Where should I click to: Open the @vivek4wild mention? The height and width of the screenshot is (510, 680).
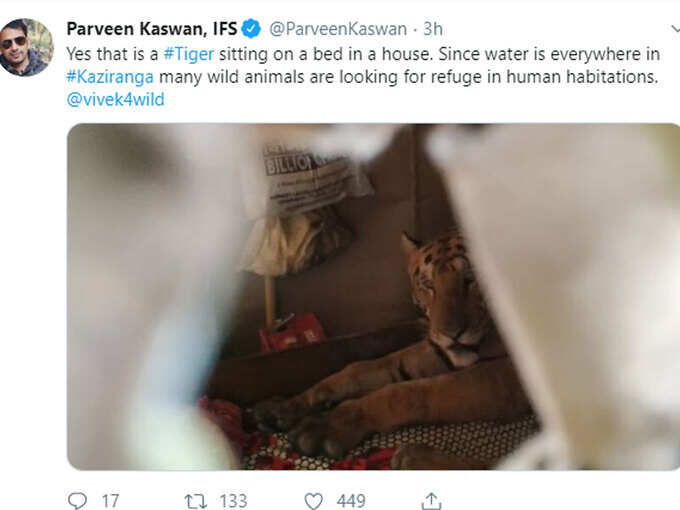[x=115, y=99]
